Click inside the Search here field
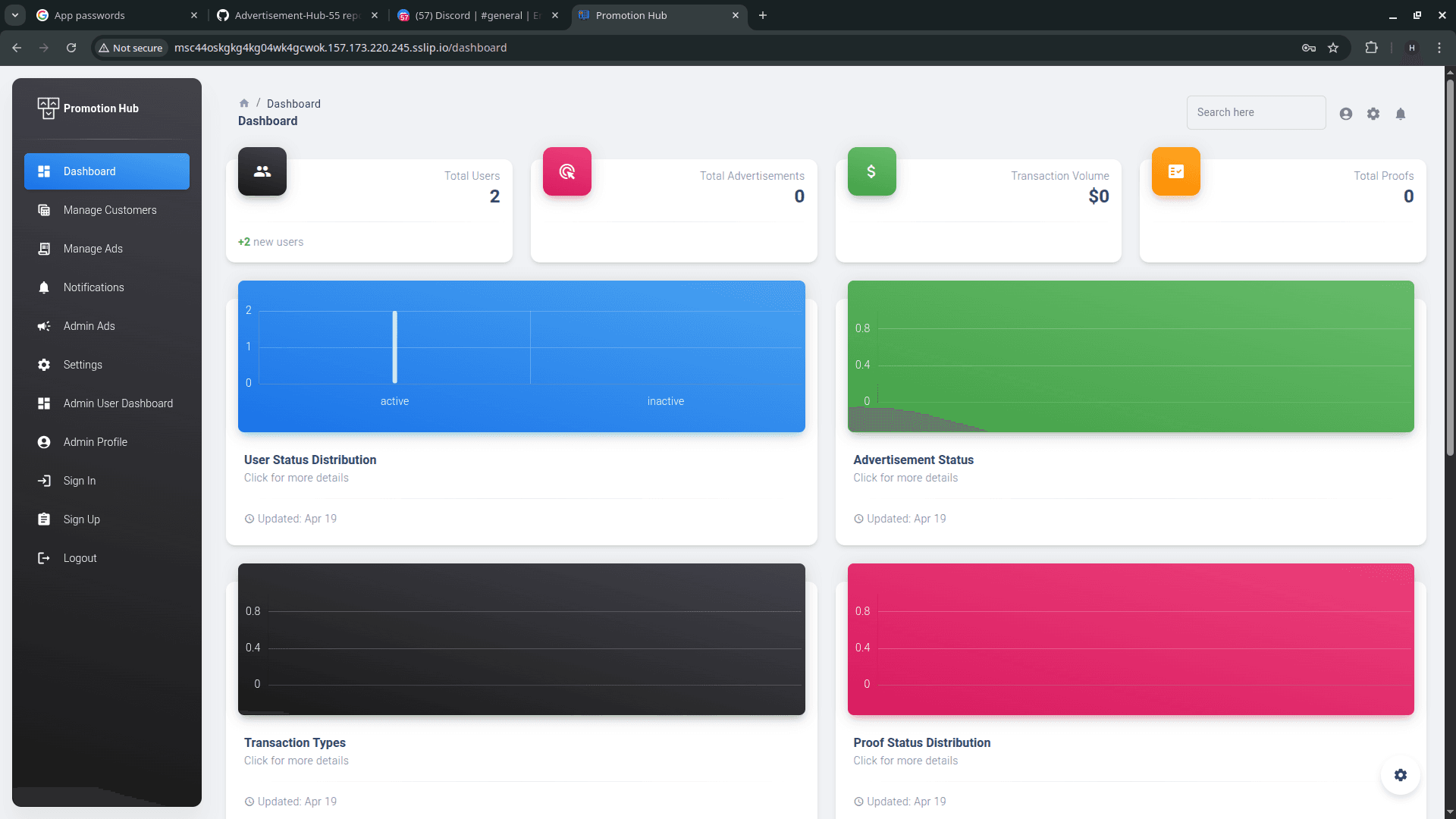The image size is (1456, 819). (x=1256, y=112)
